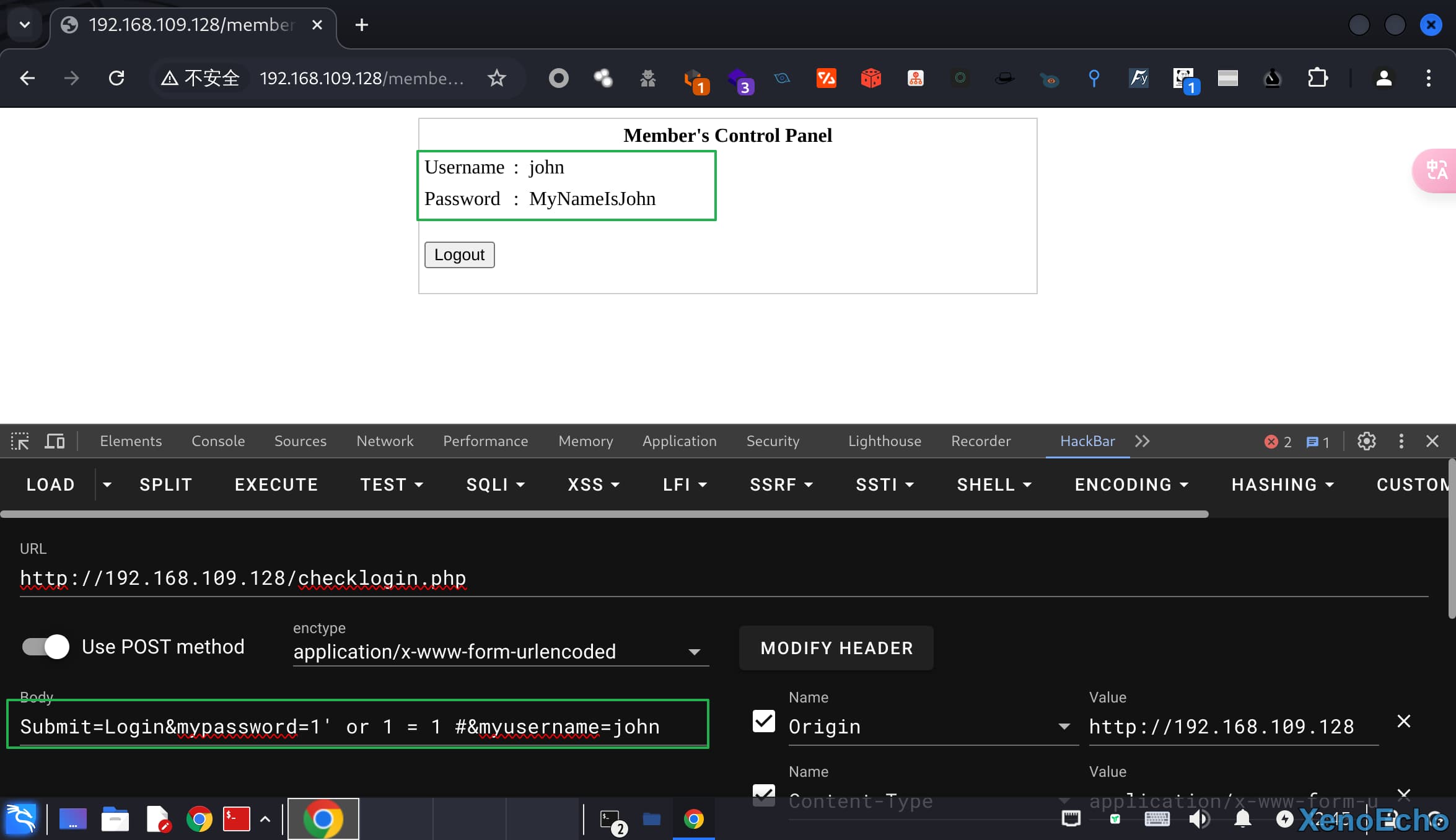
Task: Toggle the Use POST method switch
Action: click(x=46, y=647)
